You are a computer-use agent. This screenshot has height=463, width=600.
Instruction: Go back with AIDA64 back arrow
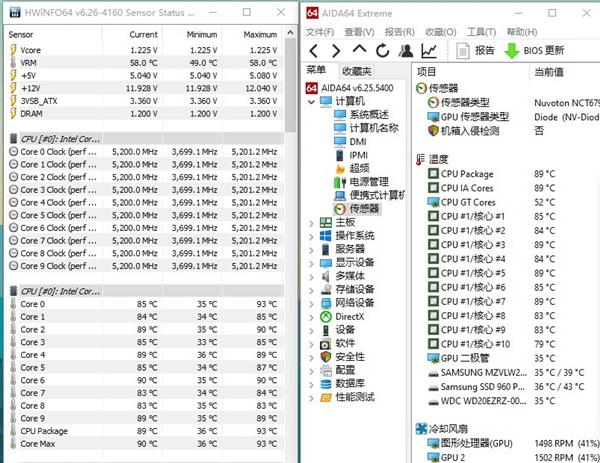click(x=313, y=51)
